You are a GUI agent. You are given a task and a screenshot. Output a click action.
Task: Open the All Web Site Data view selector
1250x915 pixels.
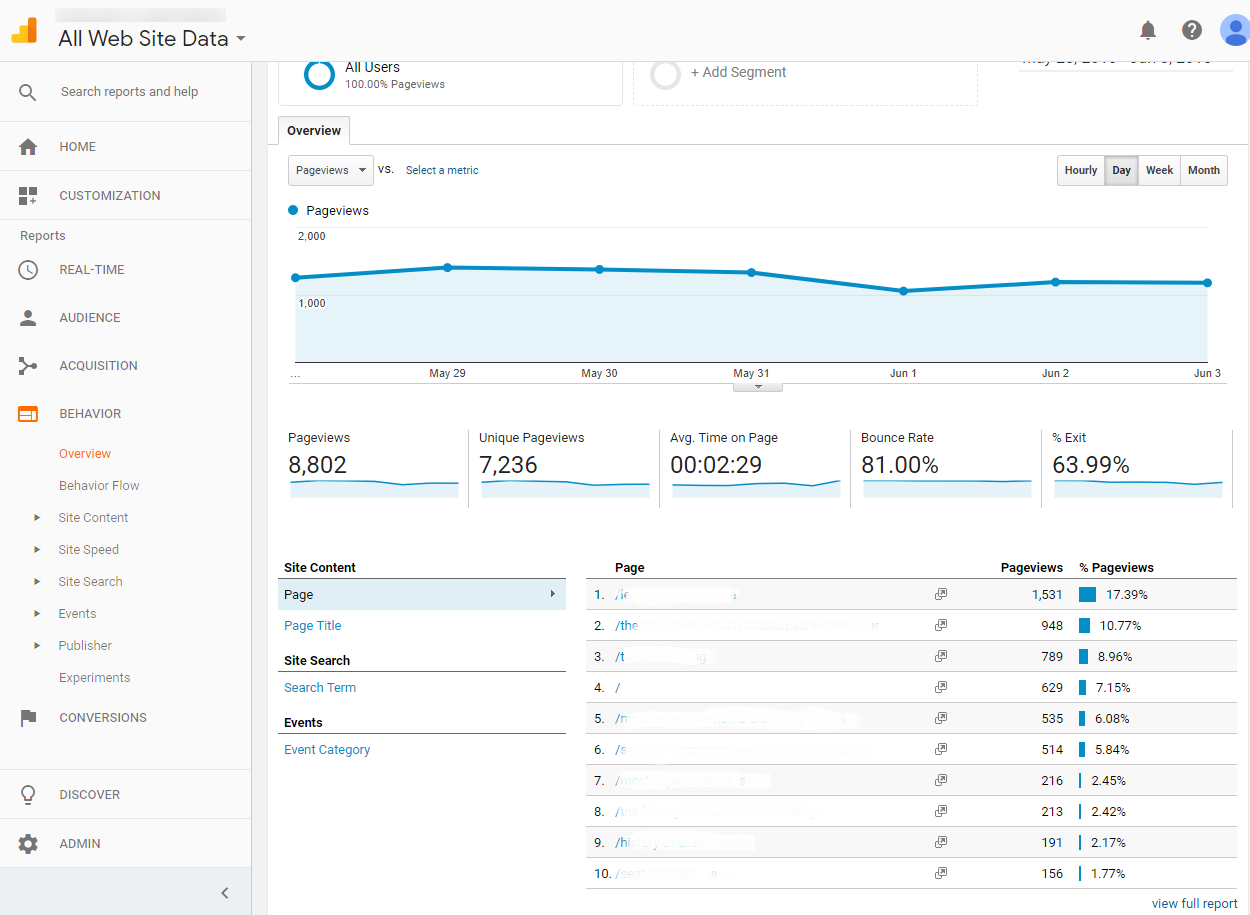click(x=151, y=39)
